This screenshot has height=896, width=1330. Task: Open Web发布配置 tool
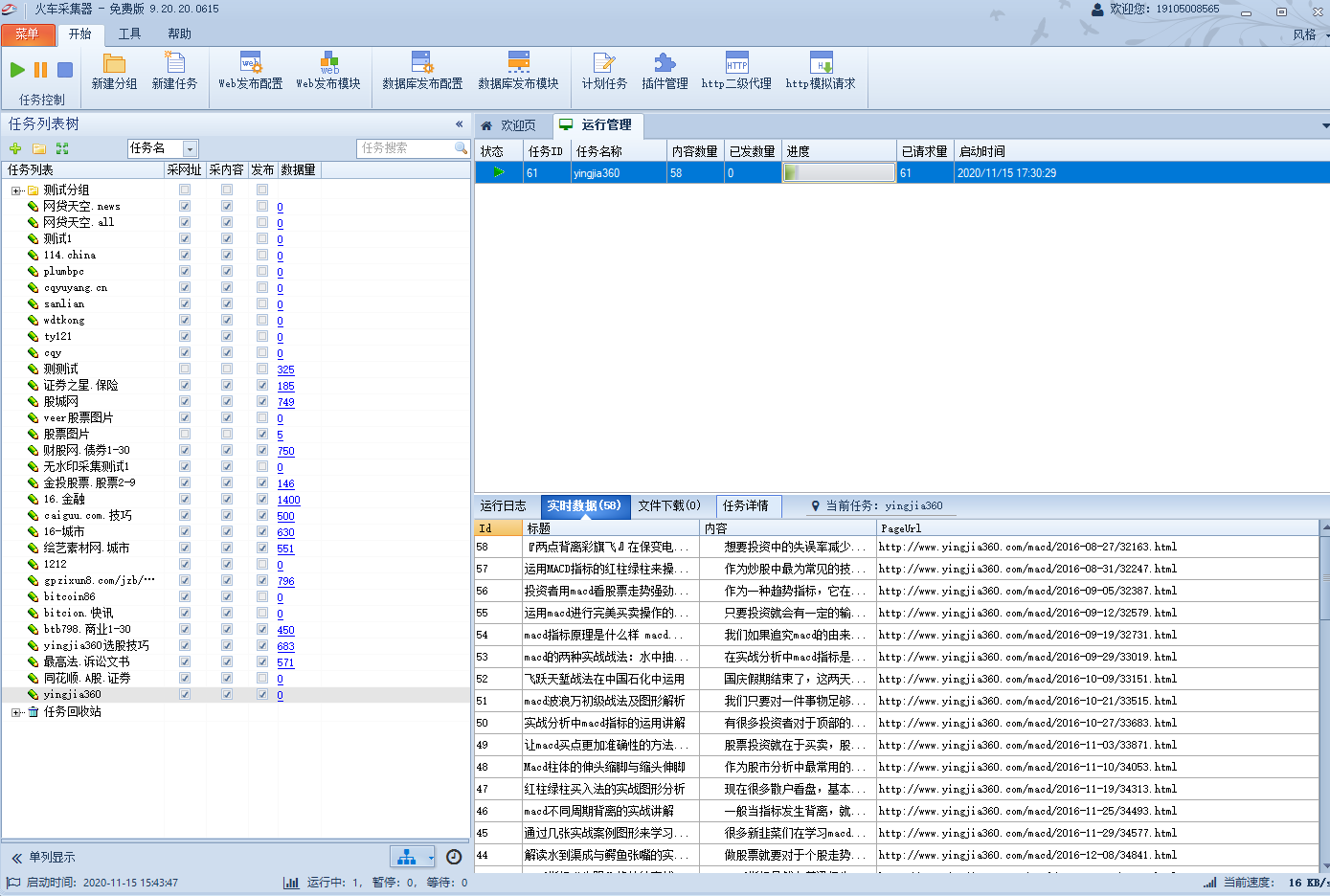click(251, 72)
